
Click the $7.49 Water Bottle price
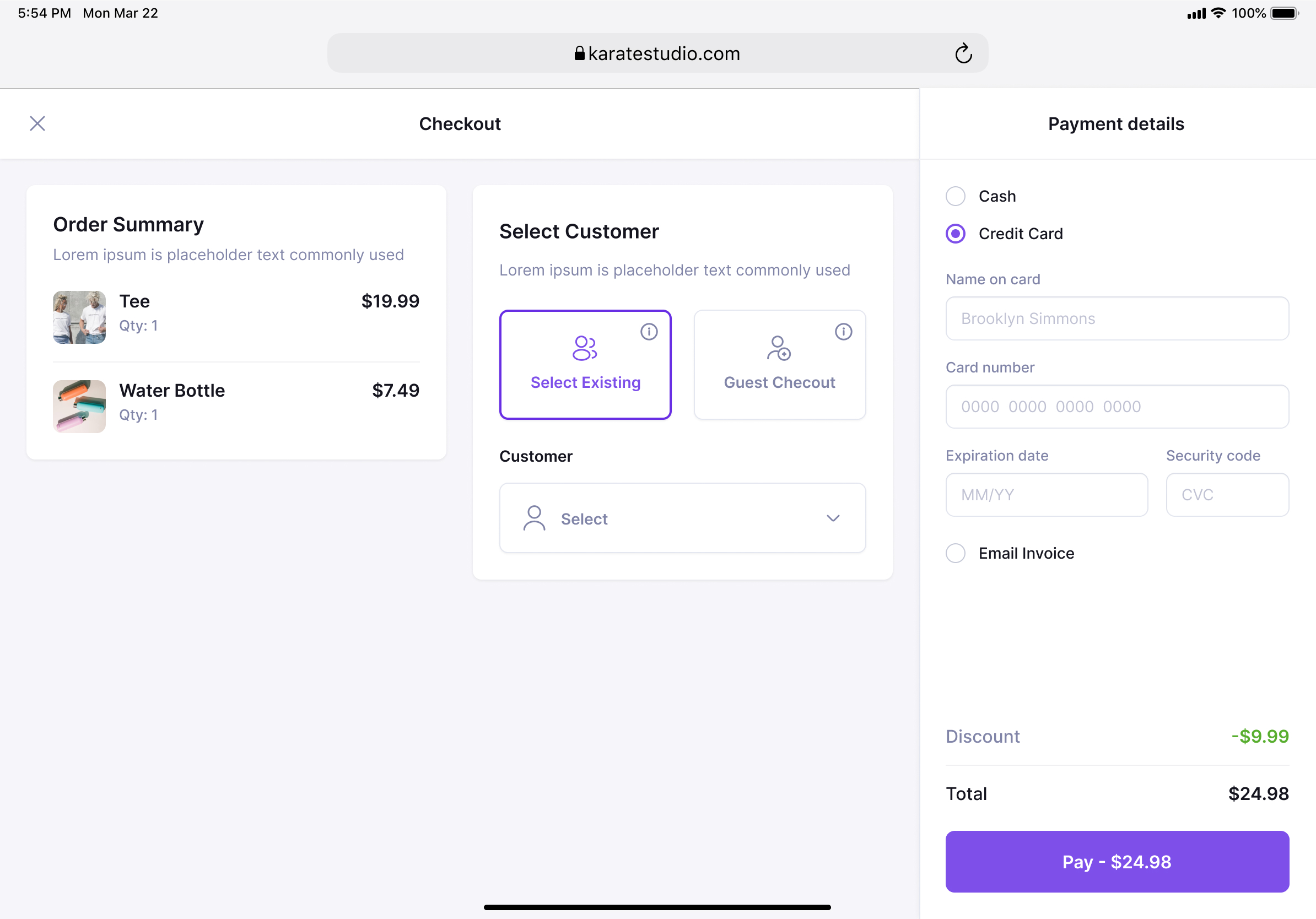(396, 390)
